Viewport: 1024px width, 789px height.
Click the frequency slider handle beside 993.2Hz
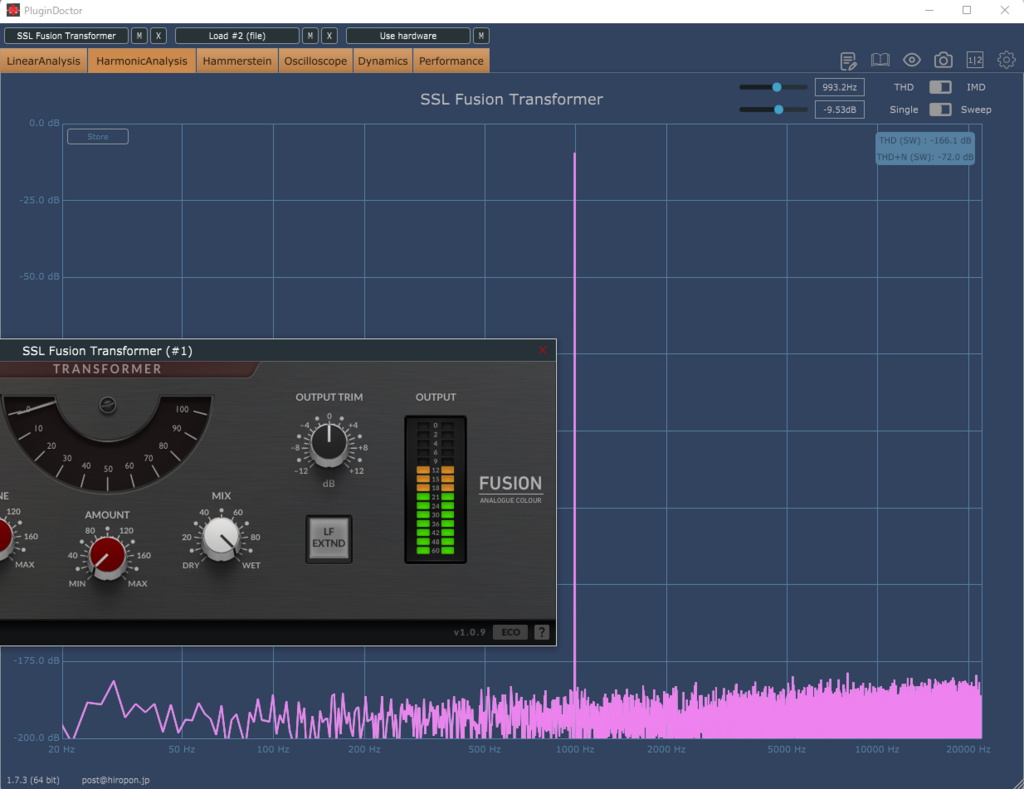[x=776, y=87]
